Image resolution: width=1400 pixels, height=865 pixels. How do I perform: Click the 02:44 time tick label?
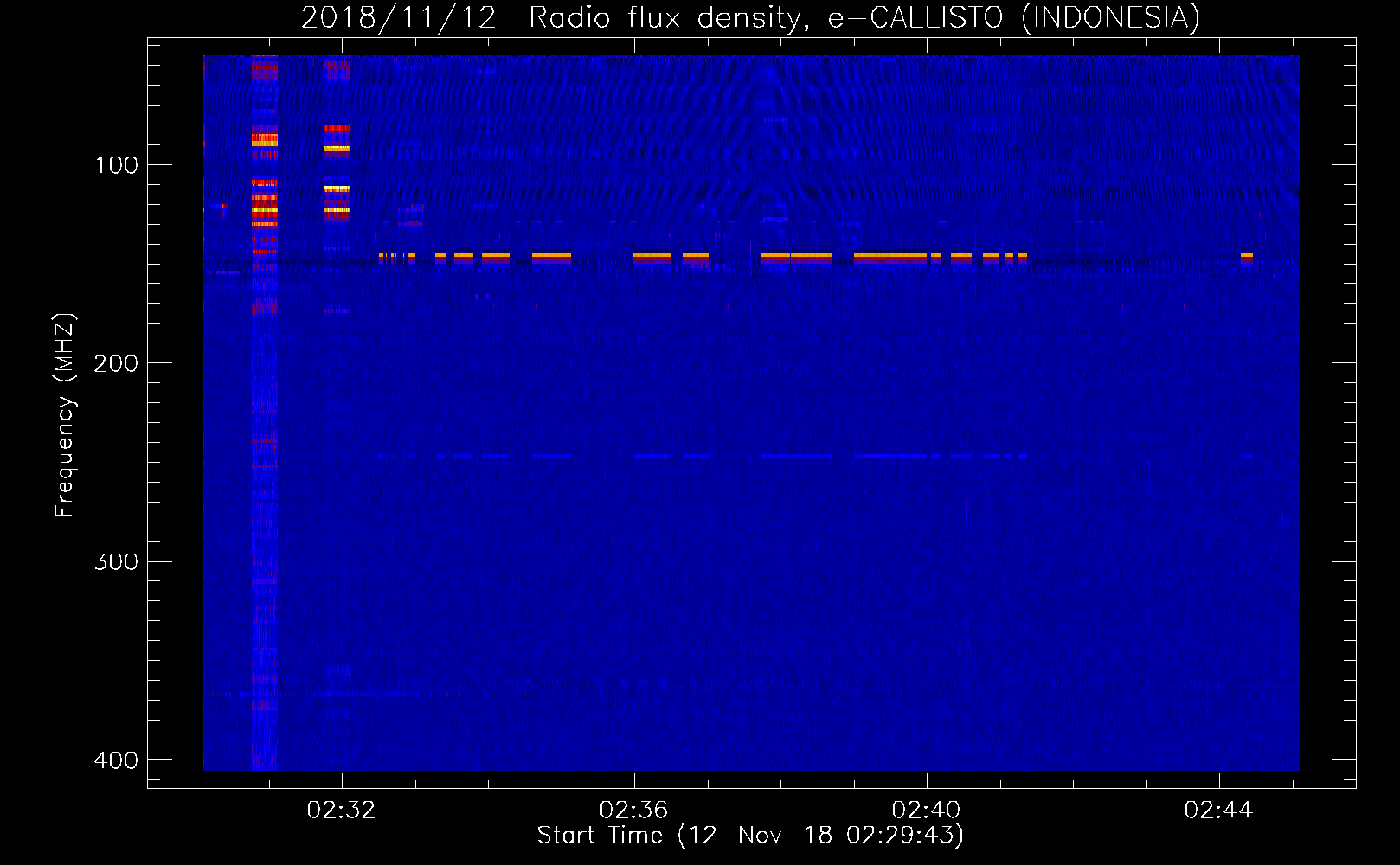pyautogui.click(x=1219, y=811)
